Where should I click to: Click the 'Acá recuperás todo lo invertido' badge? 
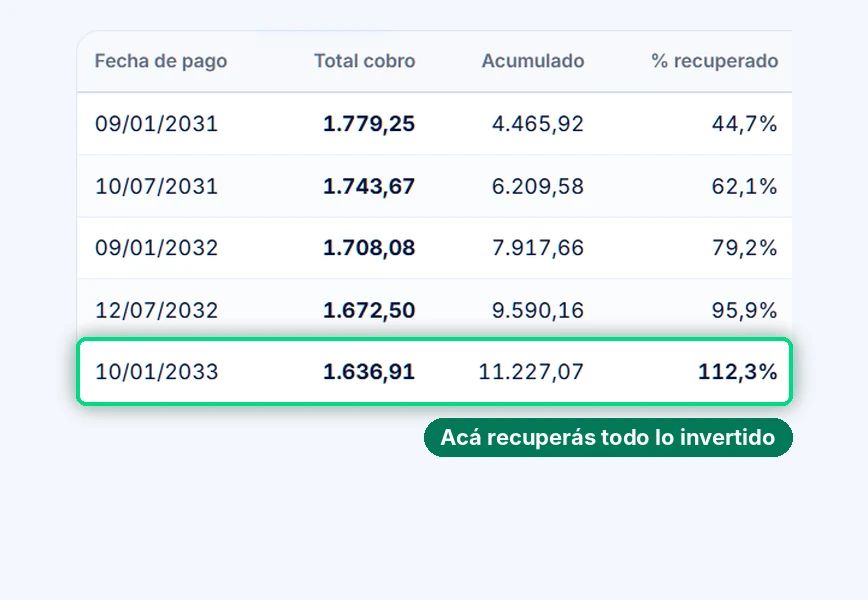(608, 437)
